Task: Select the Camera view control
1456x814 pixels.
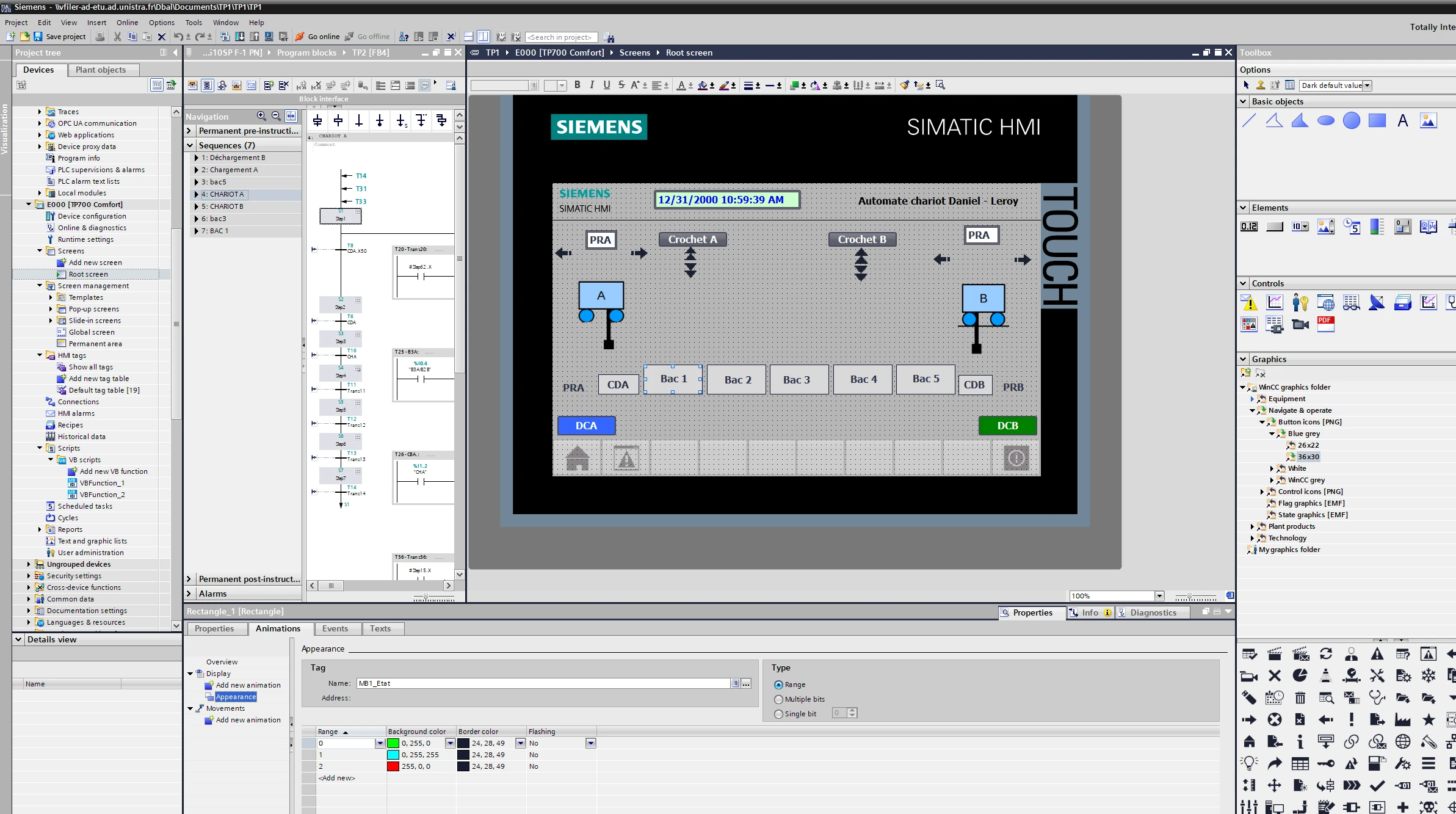Action: (1300, 324)
